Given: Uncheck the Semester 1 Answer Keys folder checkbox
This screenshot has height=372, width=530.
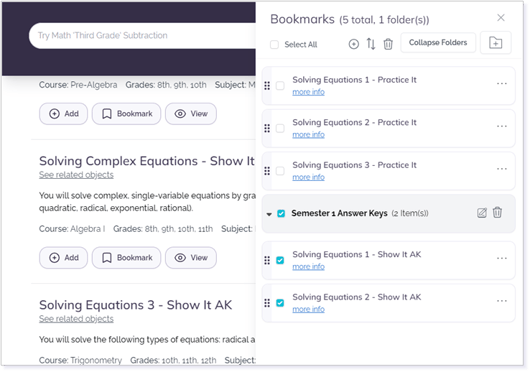Looking at the screenshot, I should [x=281, y=214].
